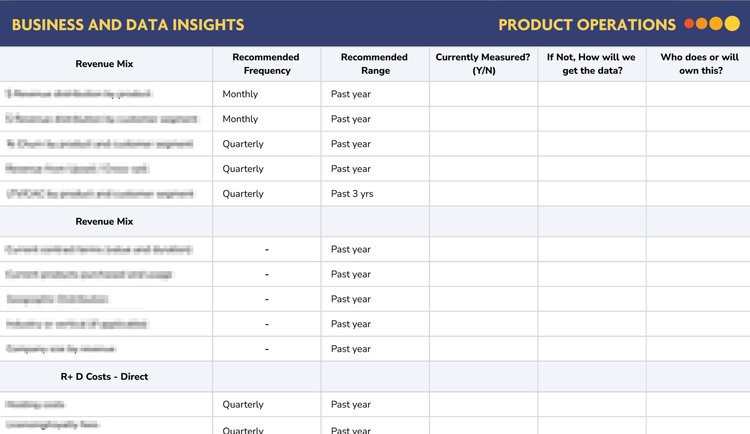The width and height of the screenshot is (750, 434).
Task: Select the Currently Measured? (Y/N) header
Action: pos(483,64)
